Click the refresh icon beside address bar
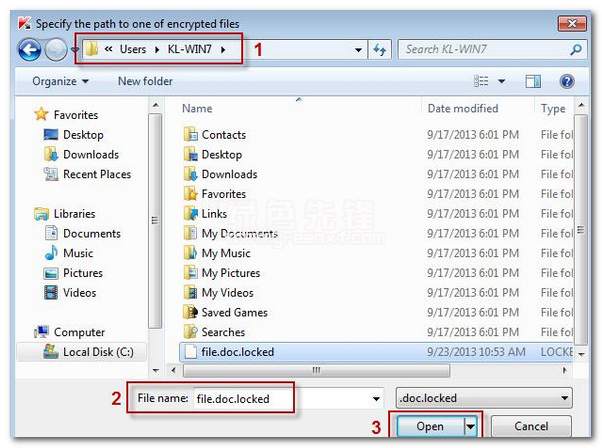 tap(380, 49)
